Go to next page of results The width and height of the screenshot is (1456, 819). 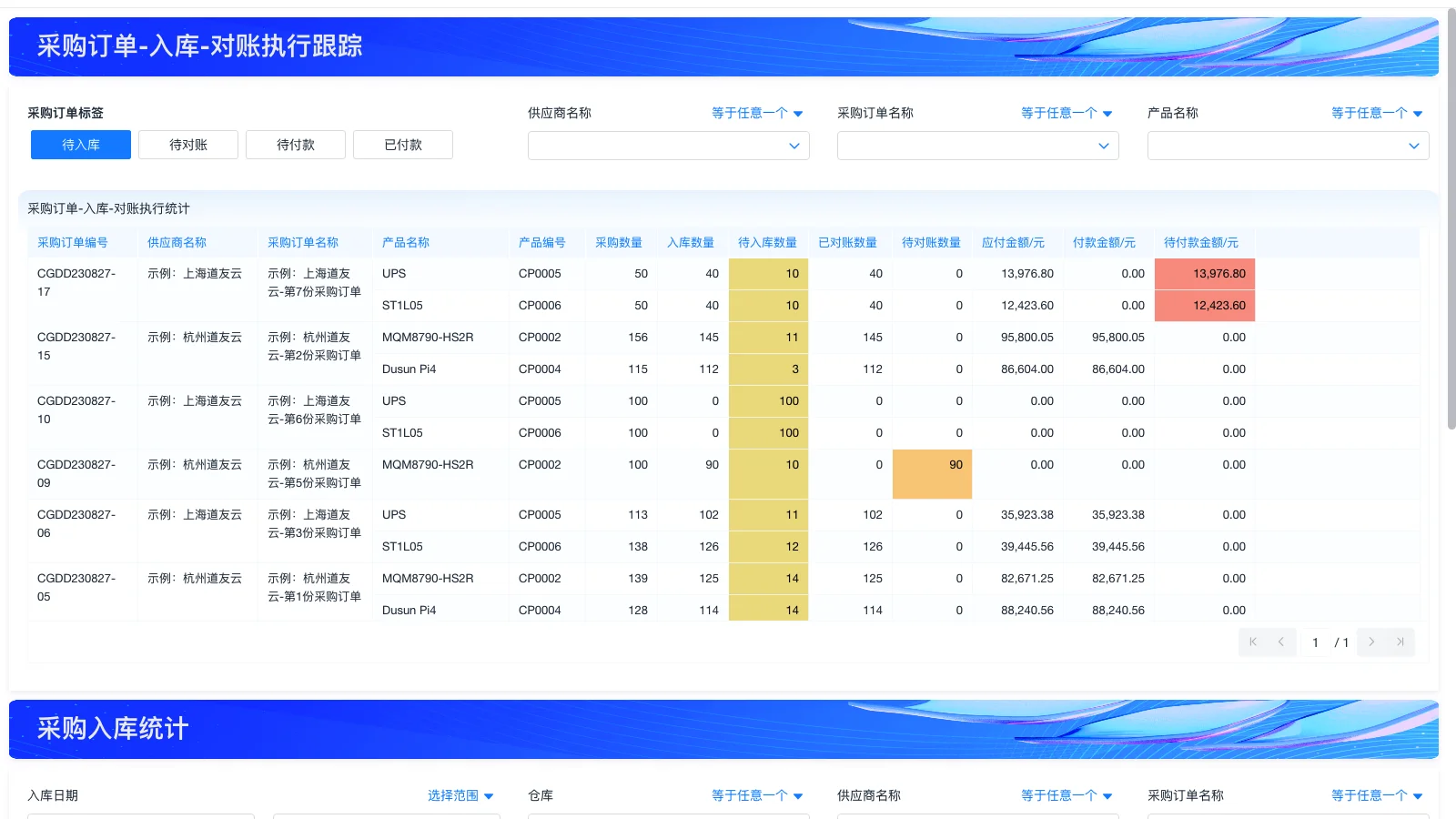(1370, 642)
